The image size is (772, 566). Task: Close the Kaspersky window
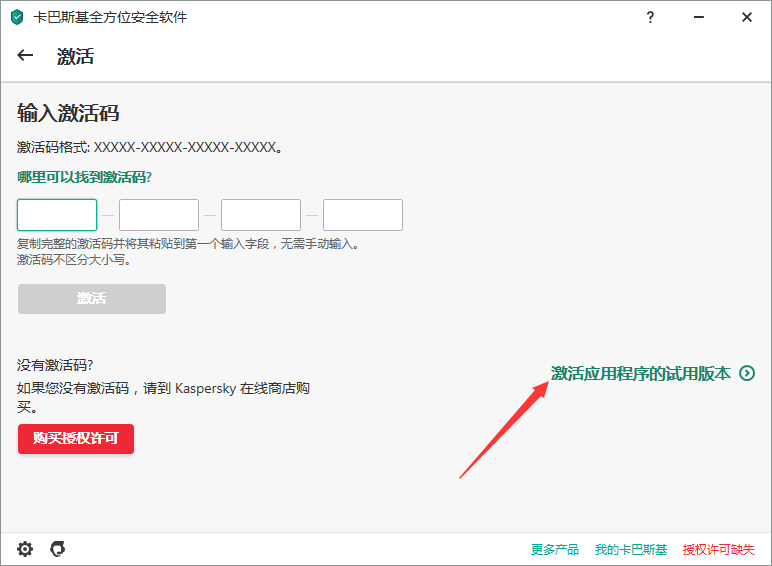[x=746, y=17]
